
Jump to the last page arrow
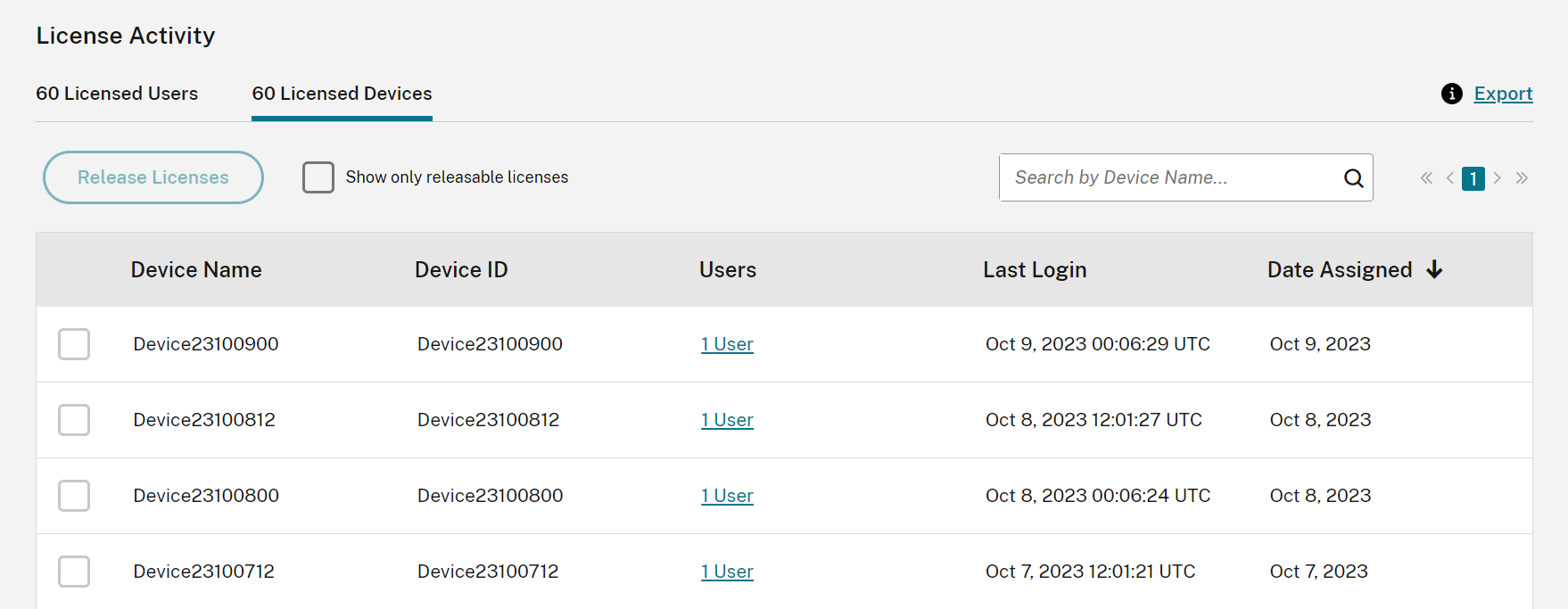pos(1522,178)
